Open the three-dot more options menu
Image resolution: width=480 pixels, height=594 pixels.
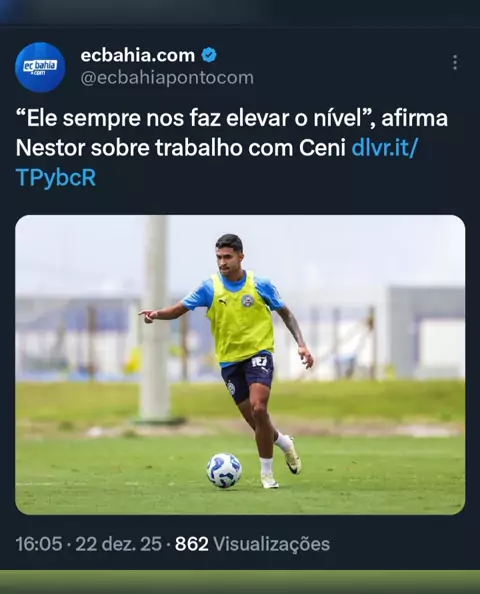click(455, 63)
